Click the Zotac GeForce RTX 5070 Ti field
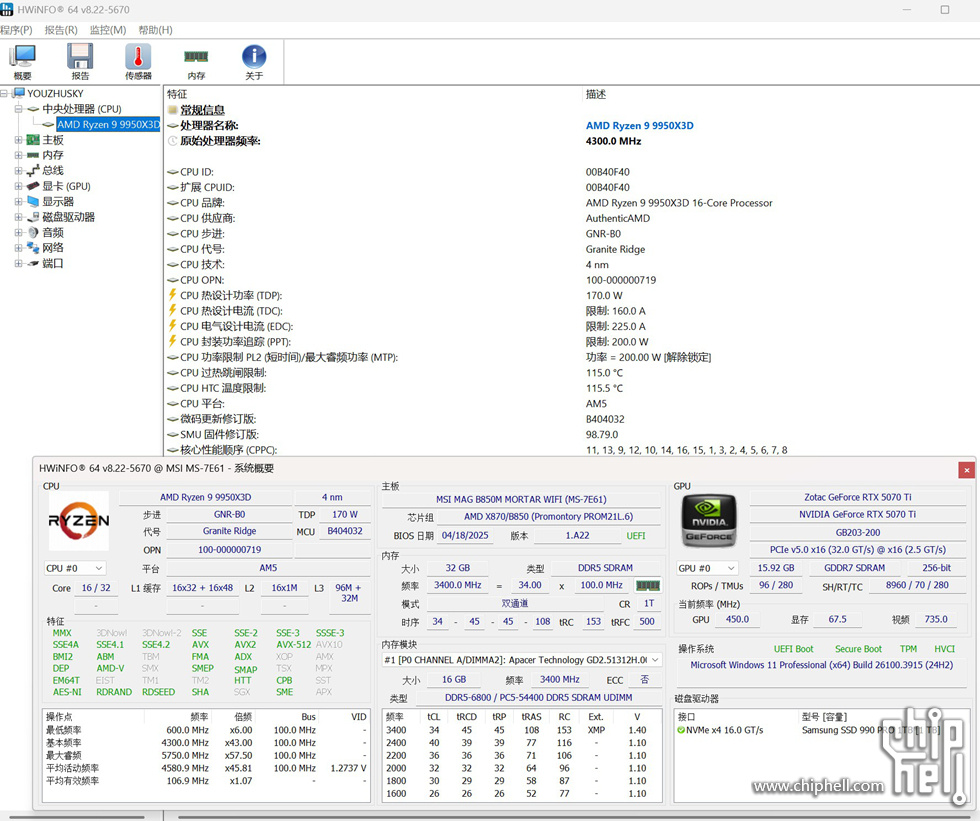 pos(858,497)
